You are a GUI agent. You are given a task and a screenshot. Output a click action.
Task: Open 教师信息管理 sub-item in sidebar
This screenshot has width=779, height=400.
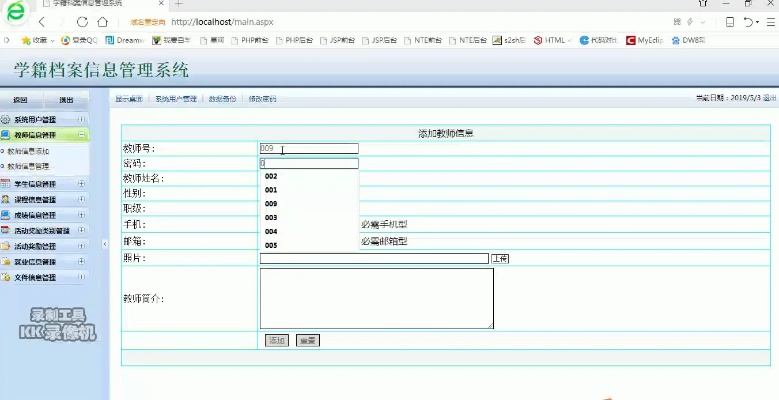click(x=28, y=166)
